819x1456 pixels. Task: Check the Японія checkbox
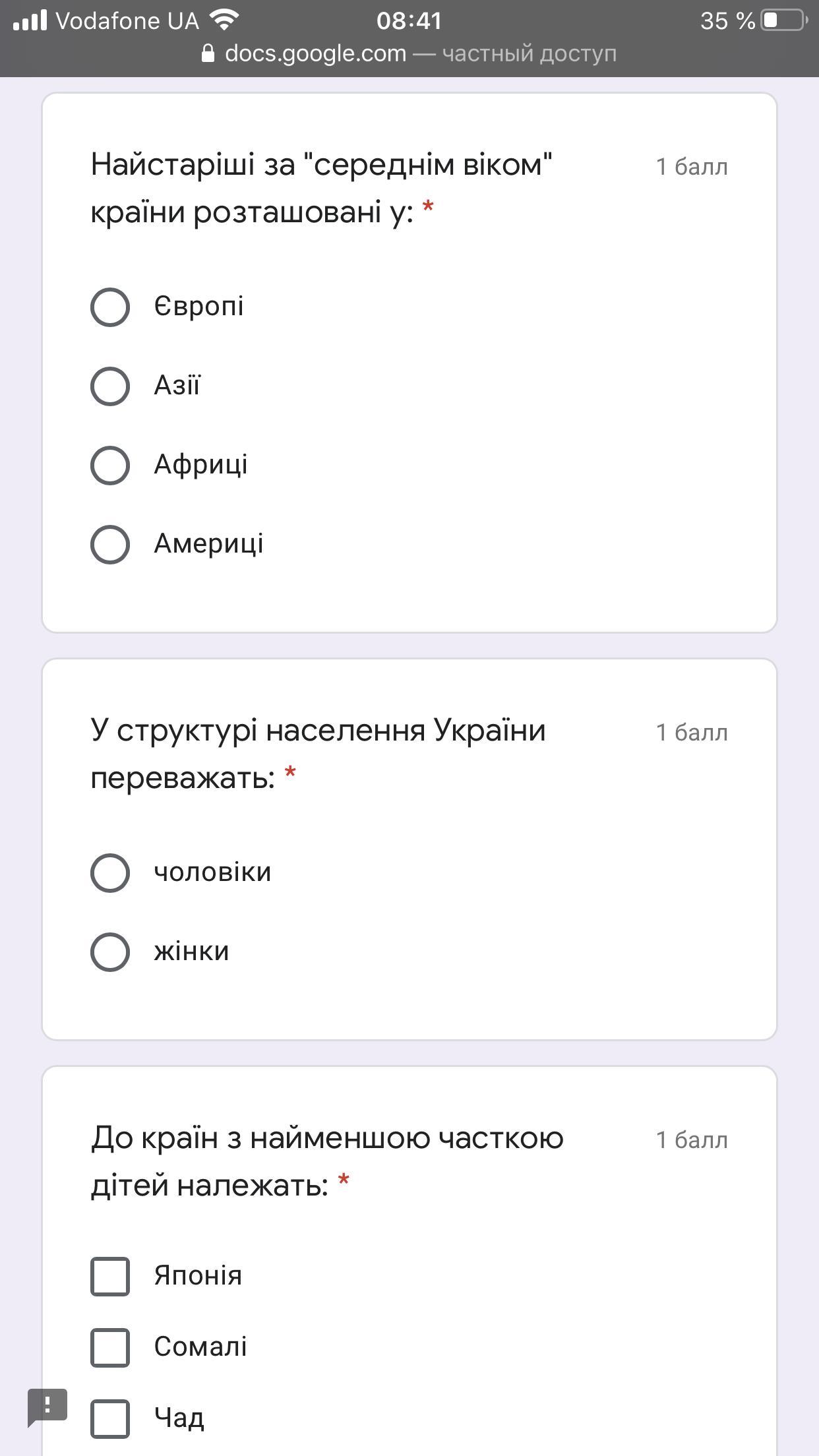pos(110,1276)
